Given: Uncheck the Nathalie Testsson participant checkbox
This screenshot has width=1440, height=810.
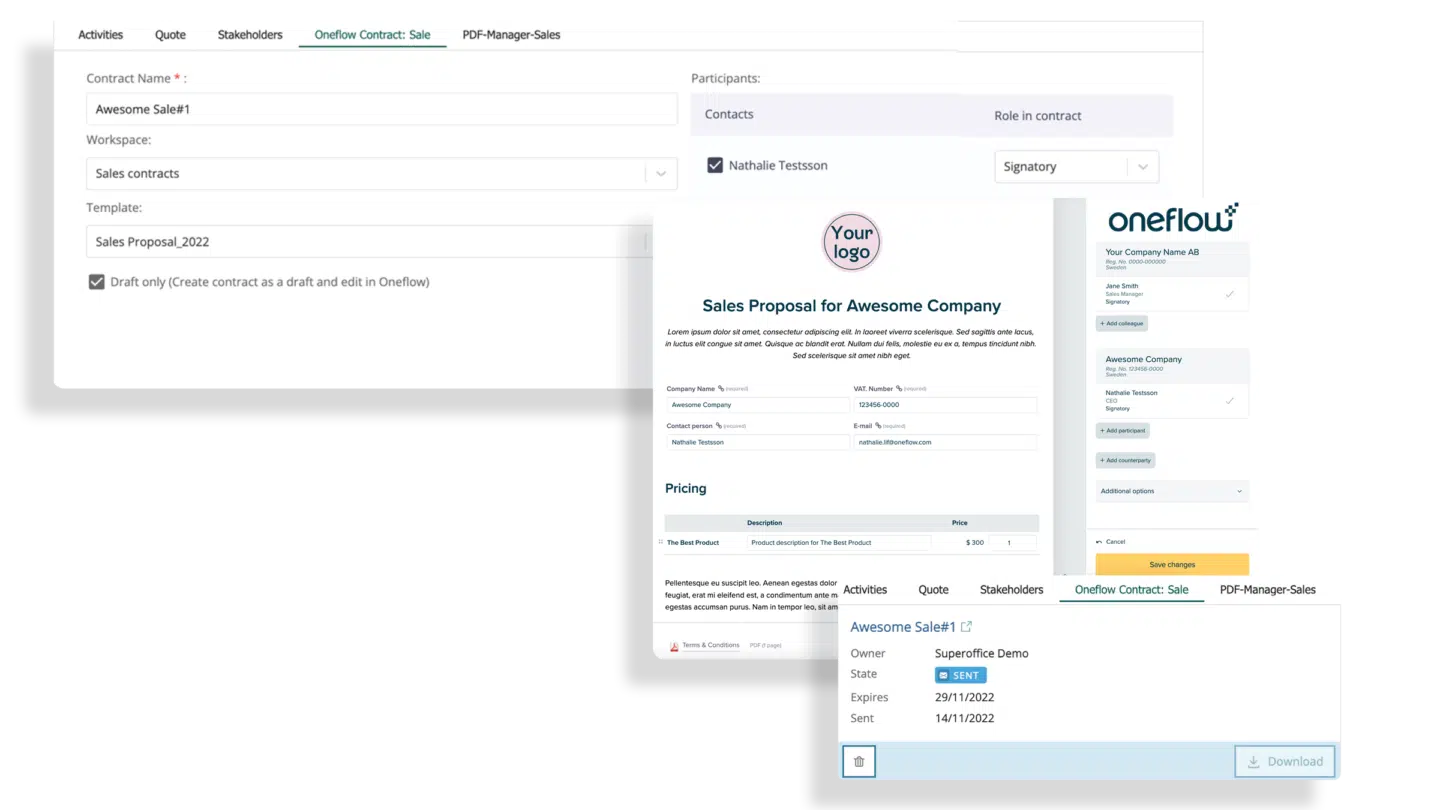Looking at the screenshot, I should click(715, 165).
